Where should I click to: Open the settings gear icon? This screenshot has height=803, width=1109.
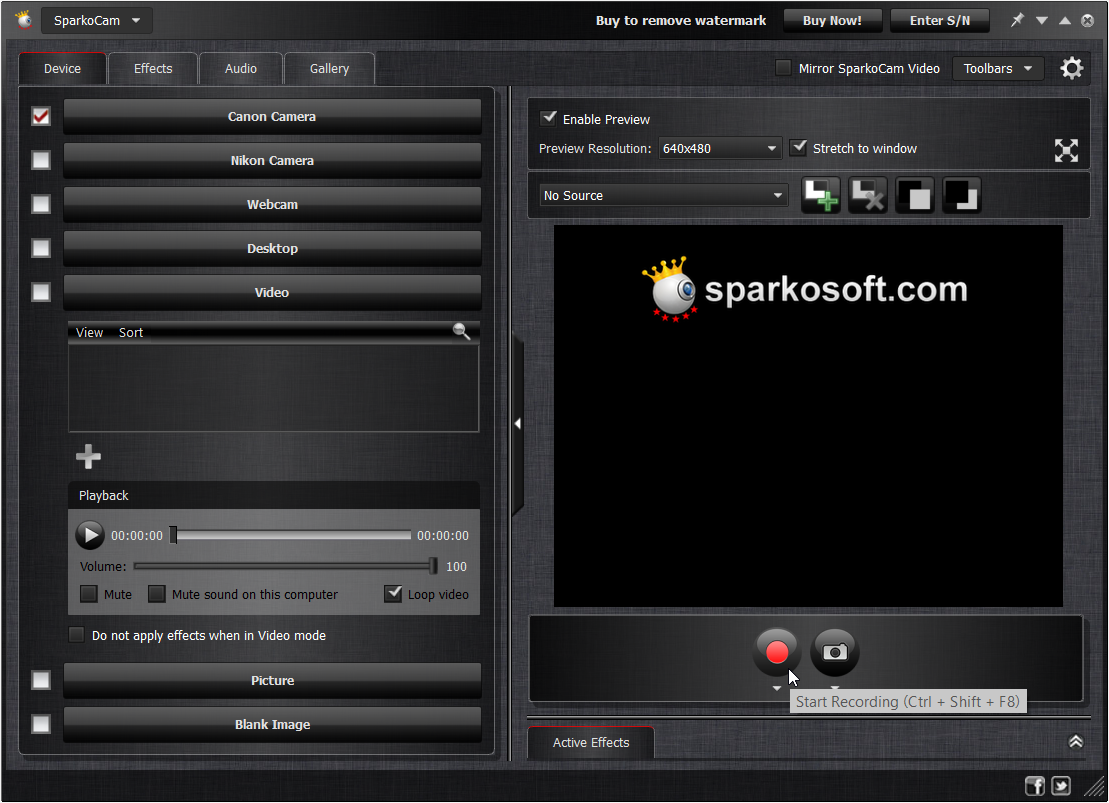coord(1072,68)
